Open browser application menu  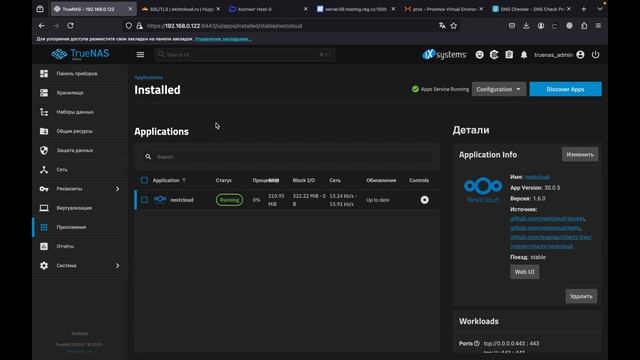point(598,26)
